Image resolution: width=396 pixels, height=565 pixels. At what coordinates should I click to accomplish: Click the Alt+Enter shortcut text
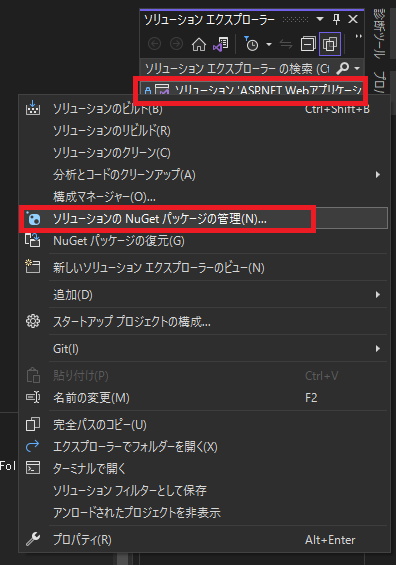pyautogui.click(x=330, y=540)
